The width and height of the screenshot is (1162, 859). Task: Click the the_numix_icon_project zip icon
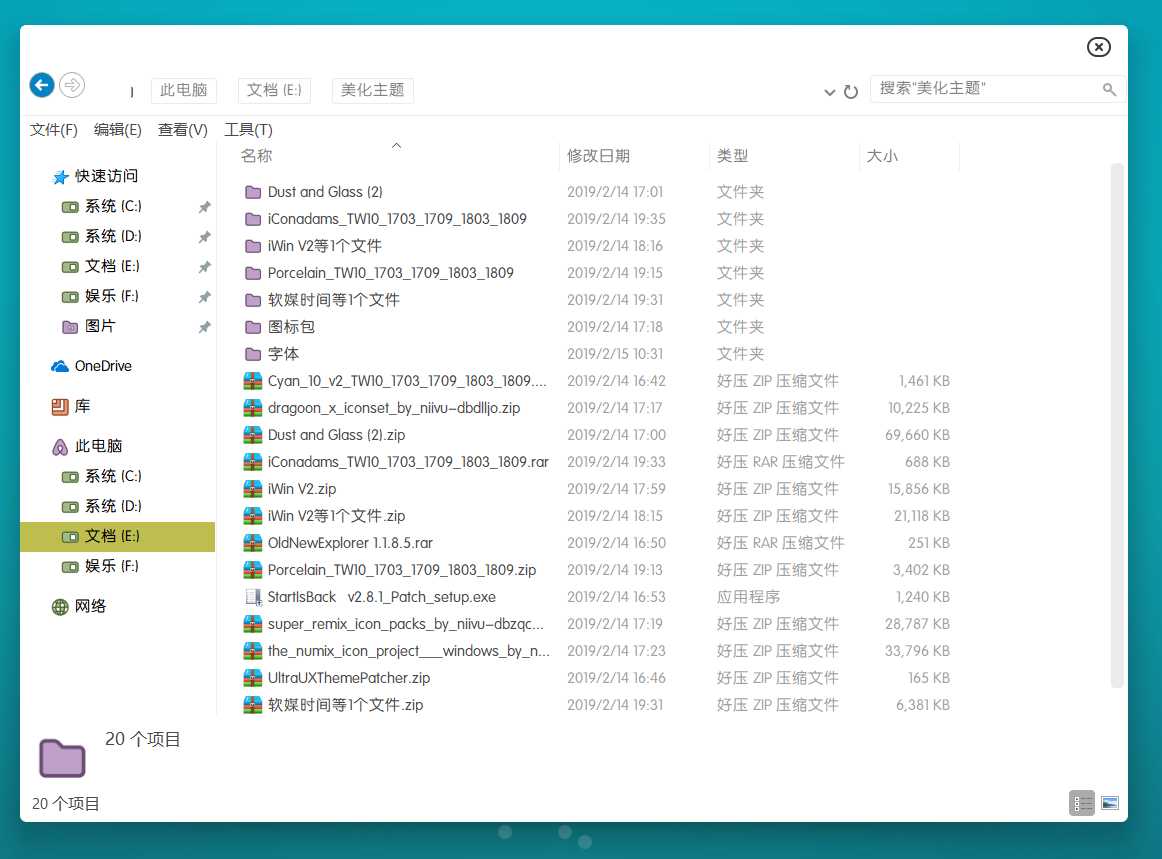coord(253,651)
